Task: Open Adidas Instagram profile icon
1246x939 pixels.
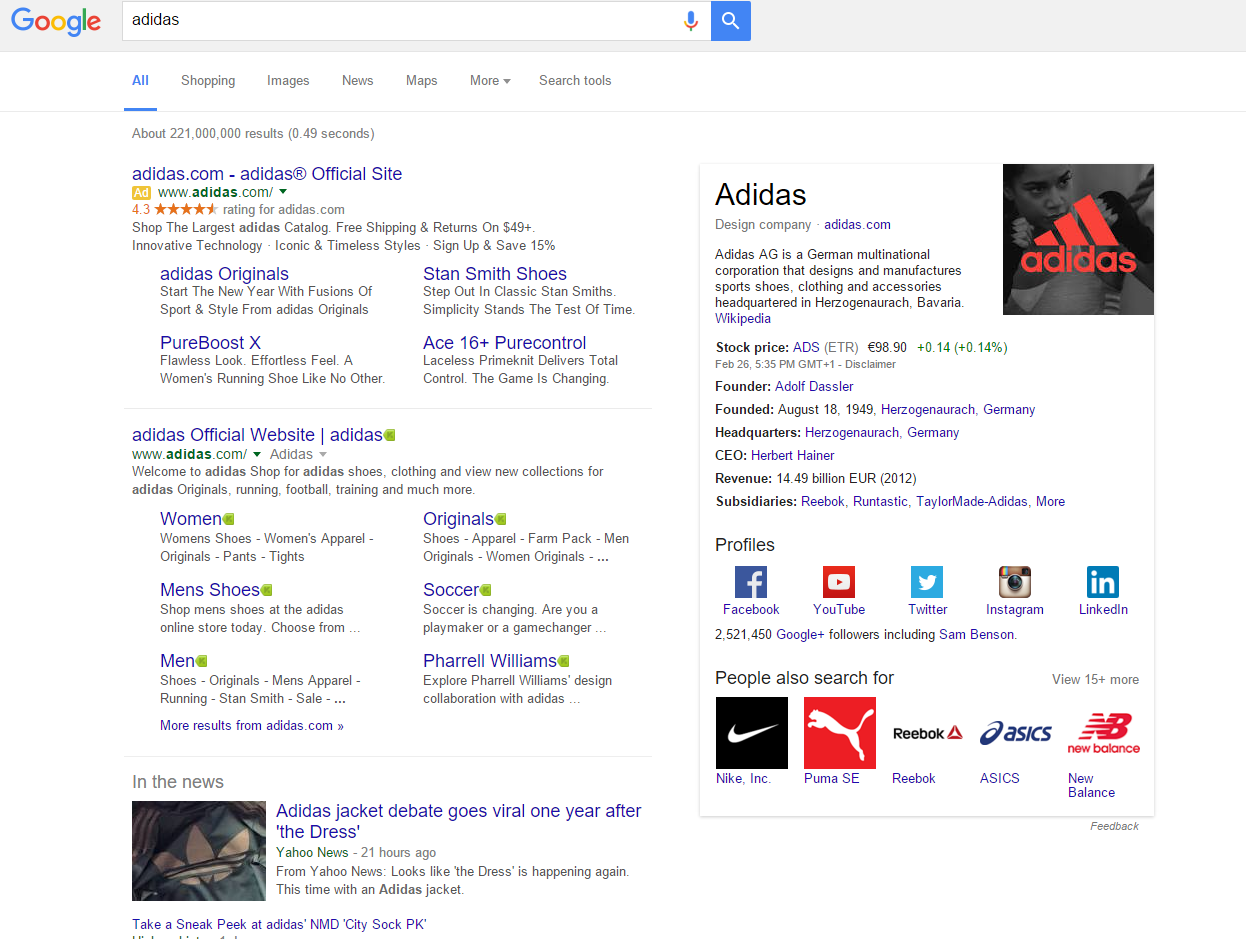Action: click(x=1015, y=582)
